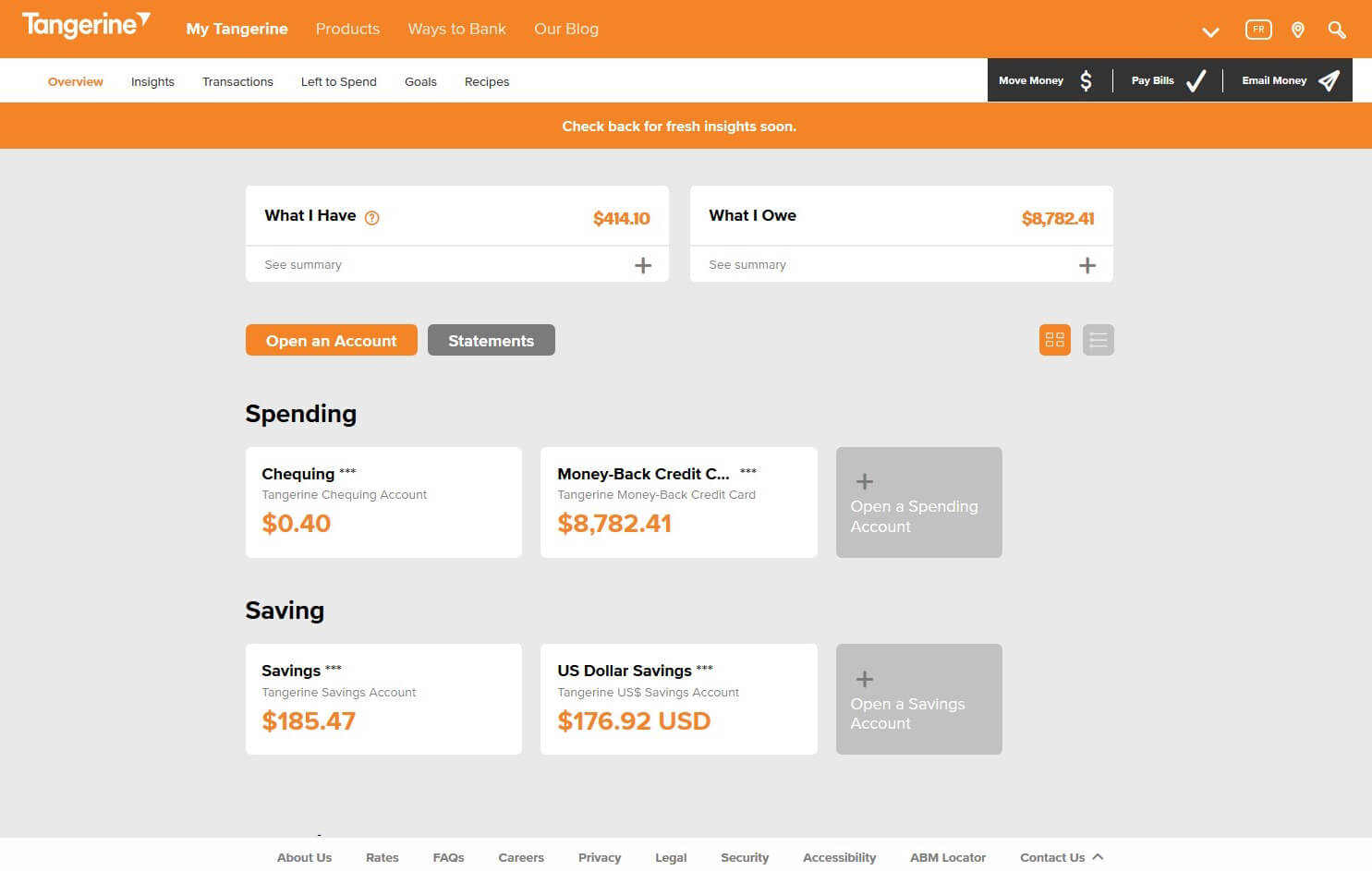
Task: Open the Tangerine Savings Account card
Action: 383,699
